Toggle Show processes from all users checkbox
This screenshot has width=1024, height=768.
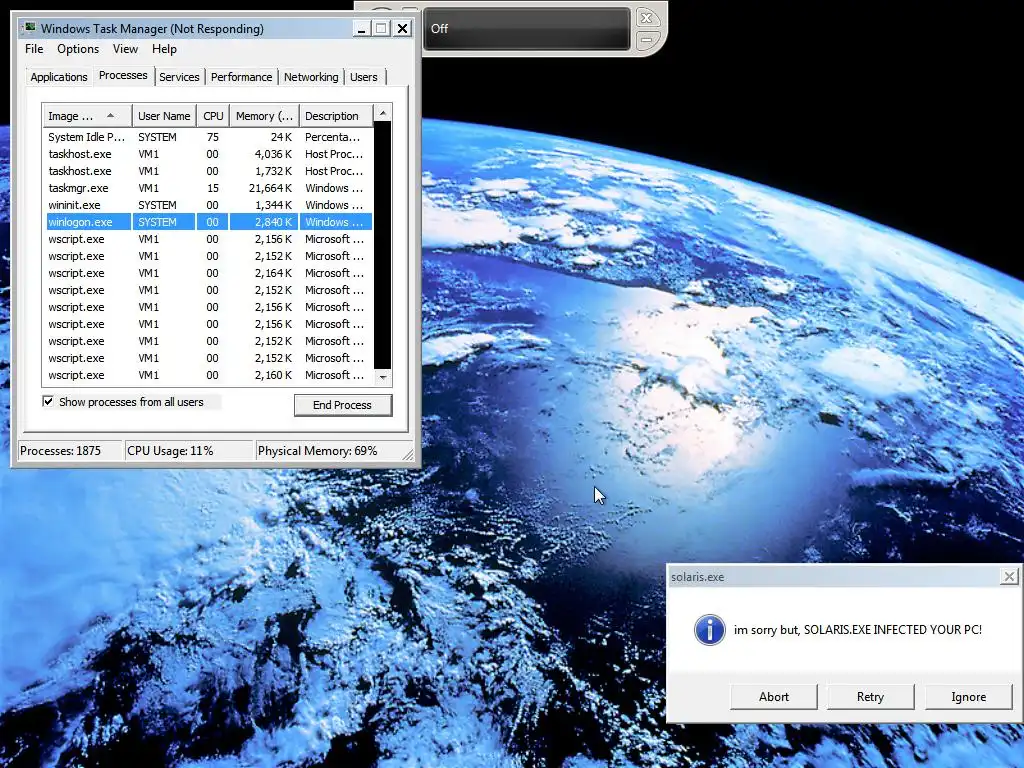[x=48, y=402]
